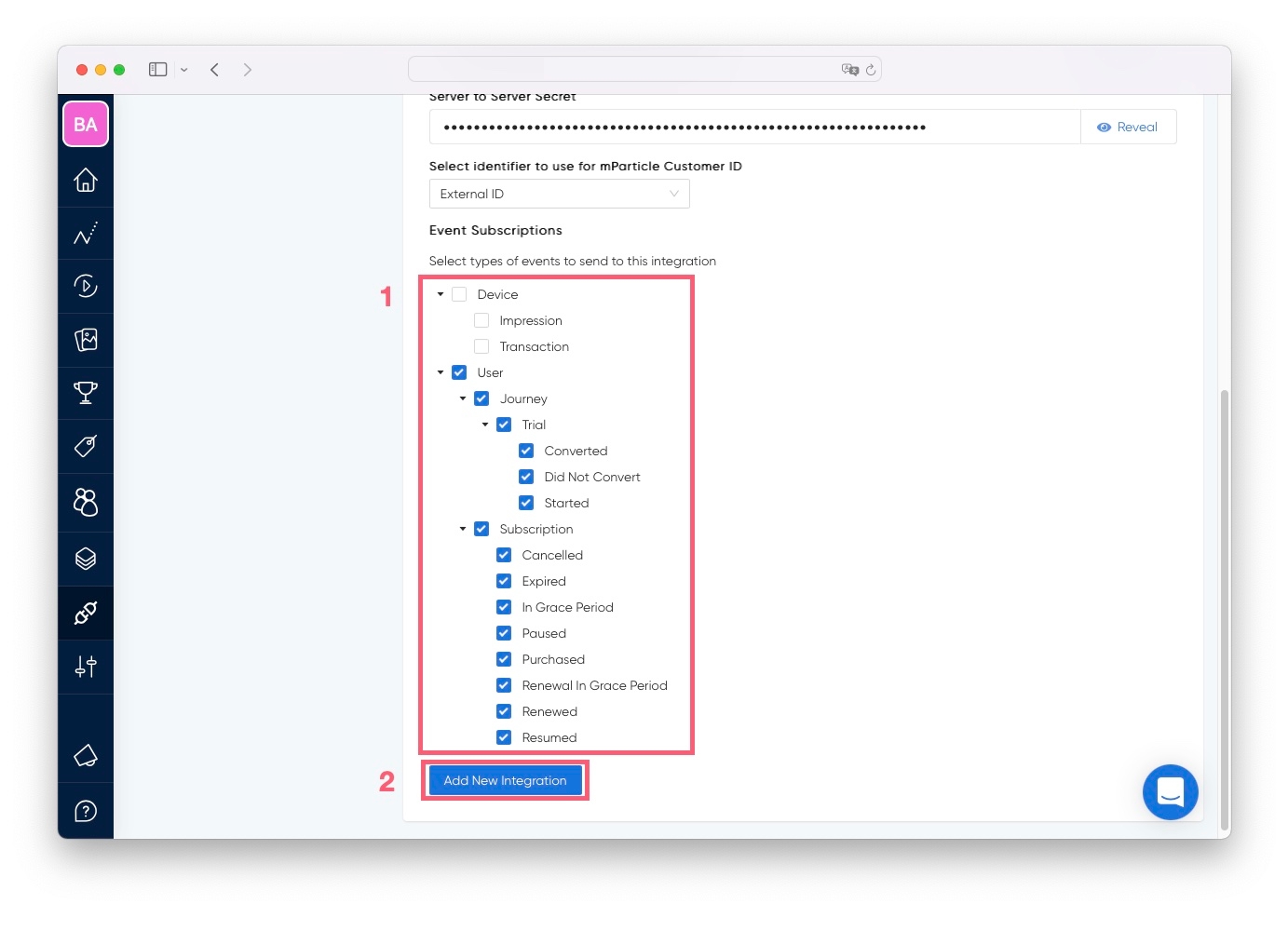Uncheck the Converted checkbox

click(526, 451)
